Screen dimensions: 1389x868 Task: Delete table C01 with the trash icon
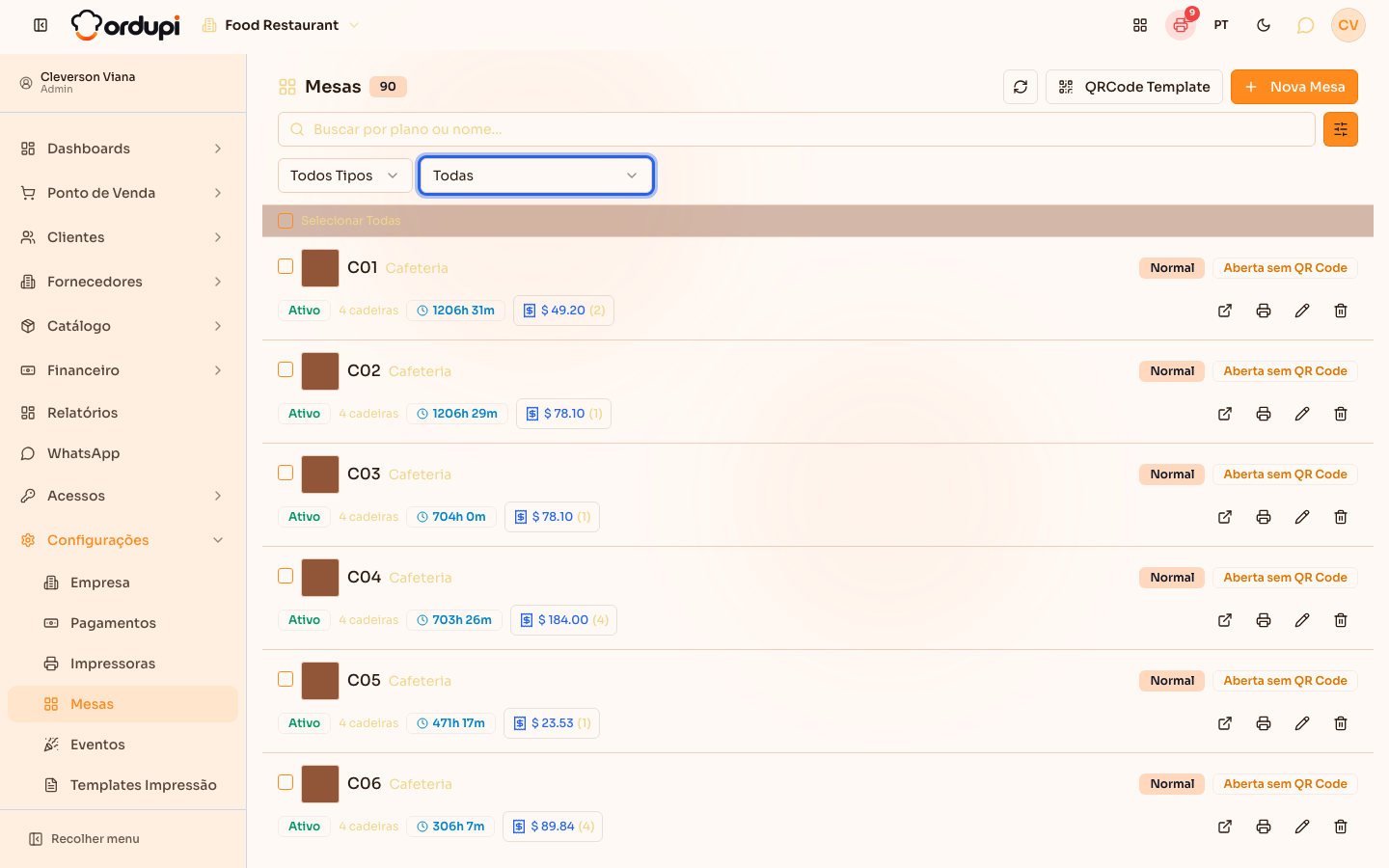click(x=1341, y=311)
